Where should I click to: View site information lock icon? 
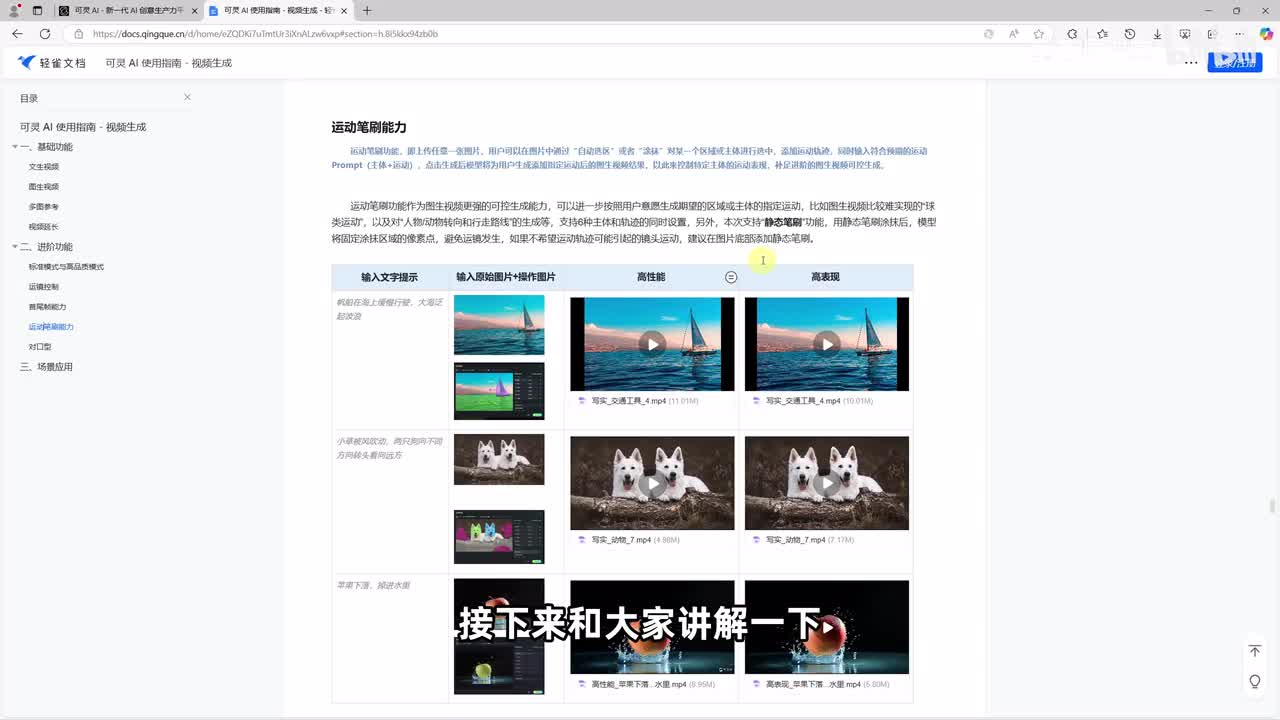point(78,33)
